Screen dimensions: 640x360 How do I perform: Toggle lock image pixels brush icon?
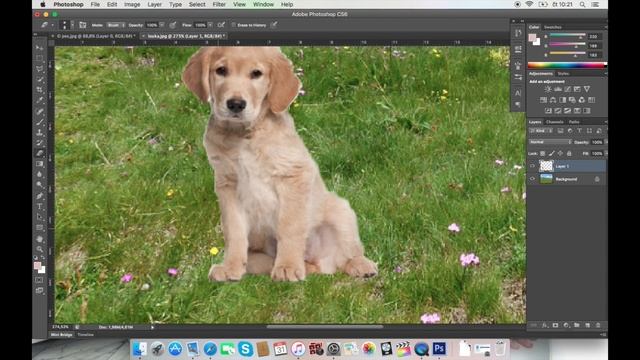click(x=551, y=153)
